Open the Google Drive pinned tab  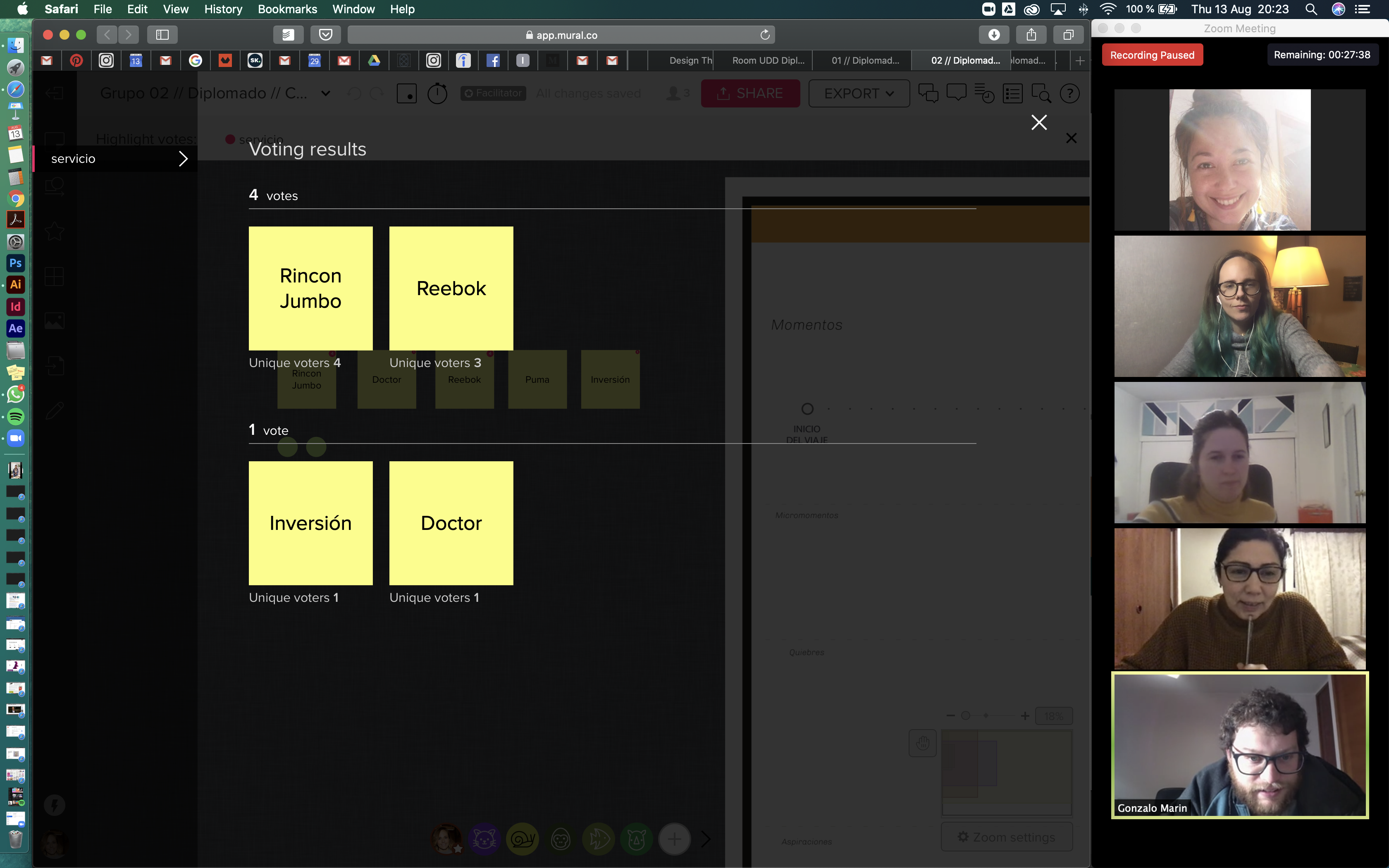tap(374, 60)
